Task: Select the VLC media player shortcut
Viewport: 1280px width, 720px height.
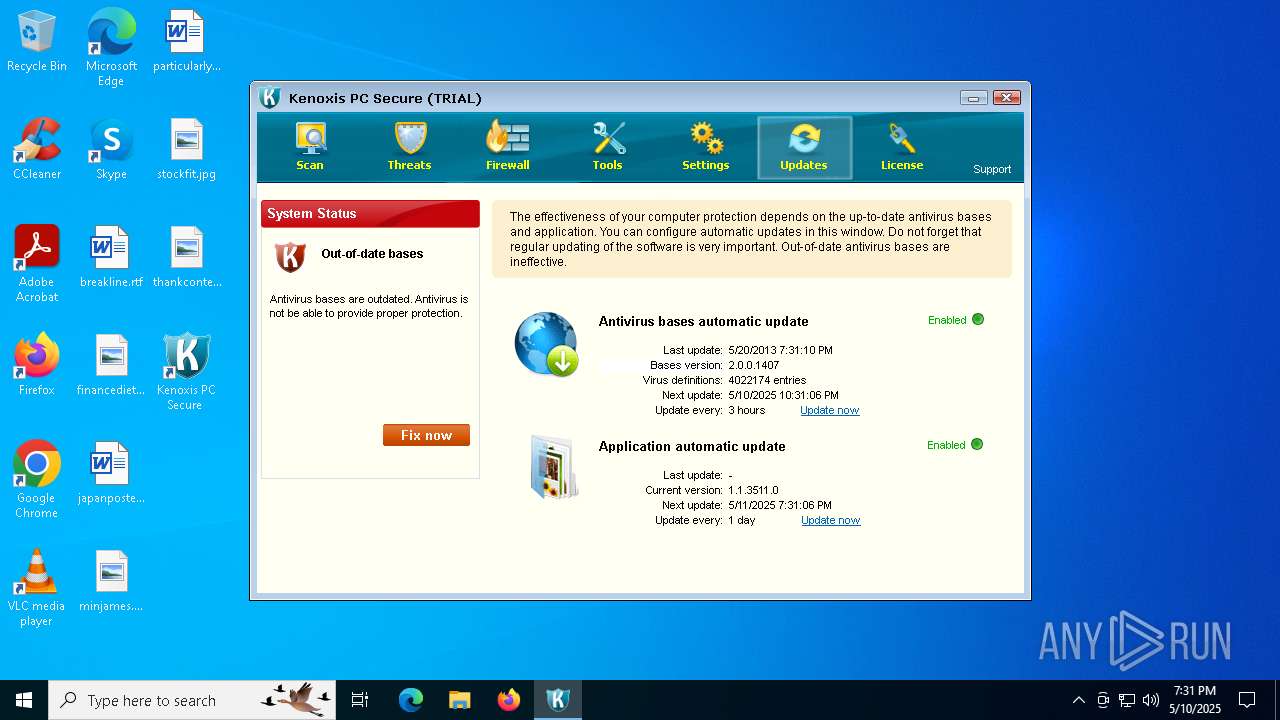Action: pos(37,588)
